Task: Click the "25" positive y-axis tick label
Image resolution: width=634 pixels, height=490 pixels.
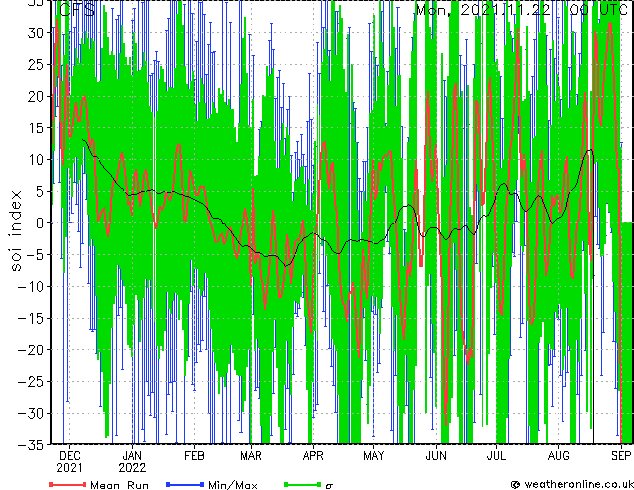Action: point(36,64)
